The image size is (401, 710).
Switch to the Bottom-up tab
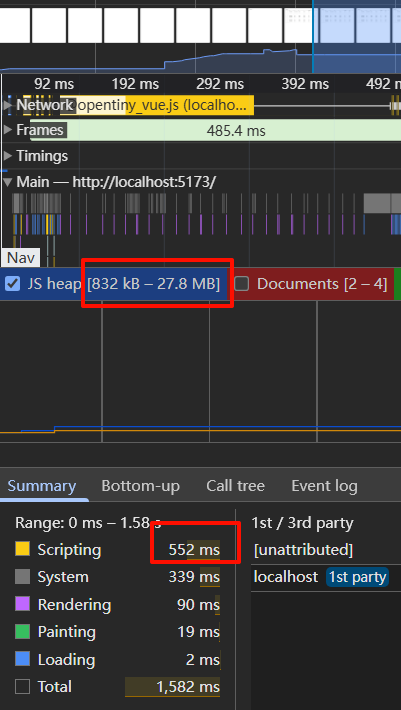pyautogui.click(x=140, y=486)
